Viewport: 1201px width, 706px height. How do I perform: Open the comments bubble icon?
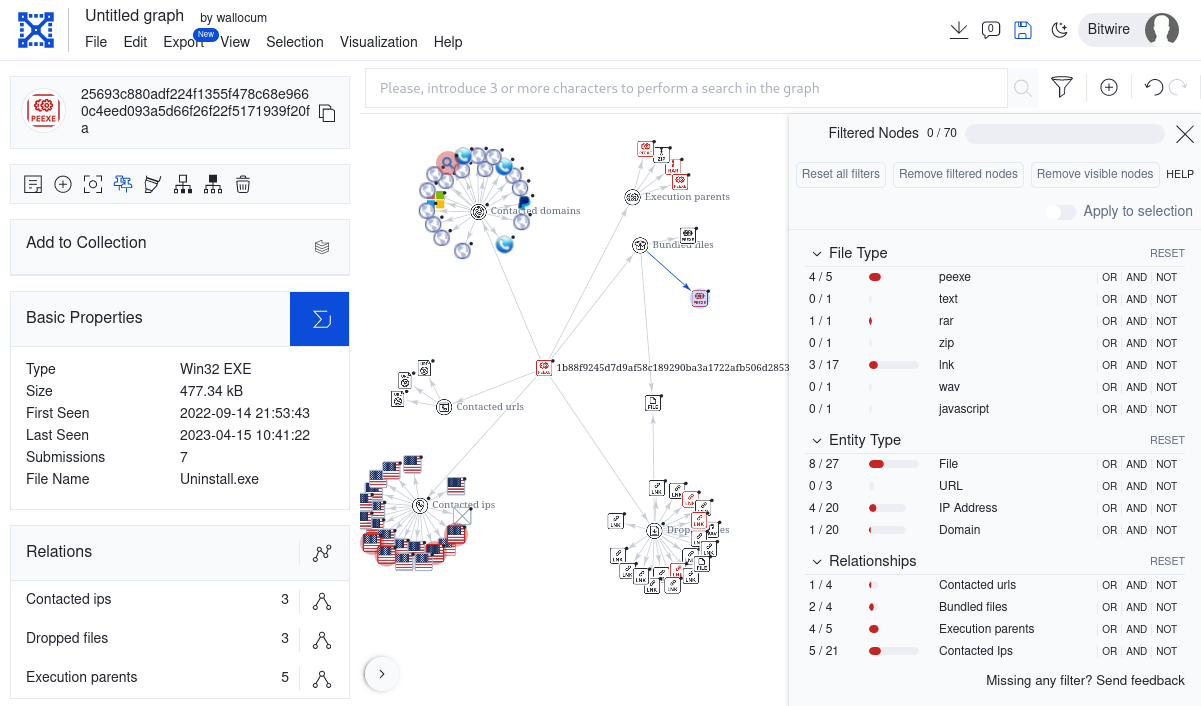point(990,30)
